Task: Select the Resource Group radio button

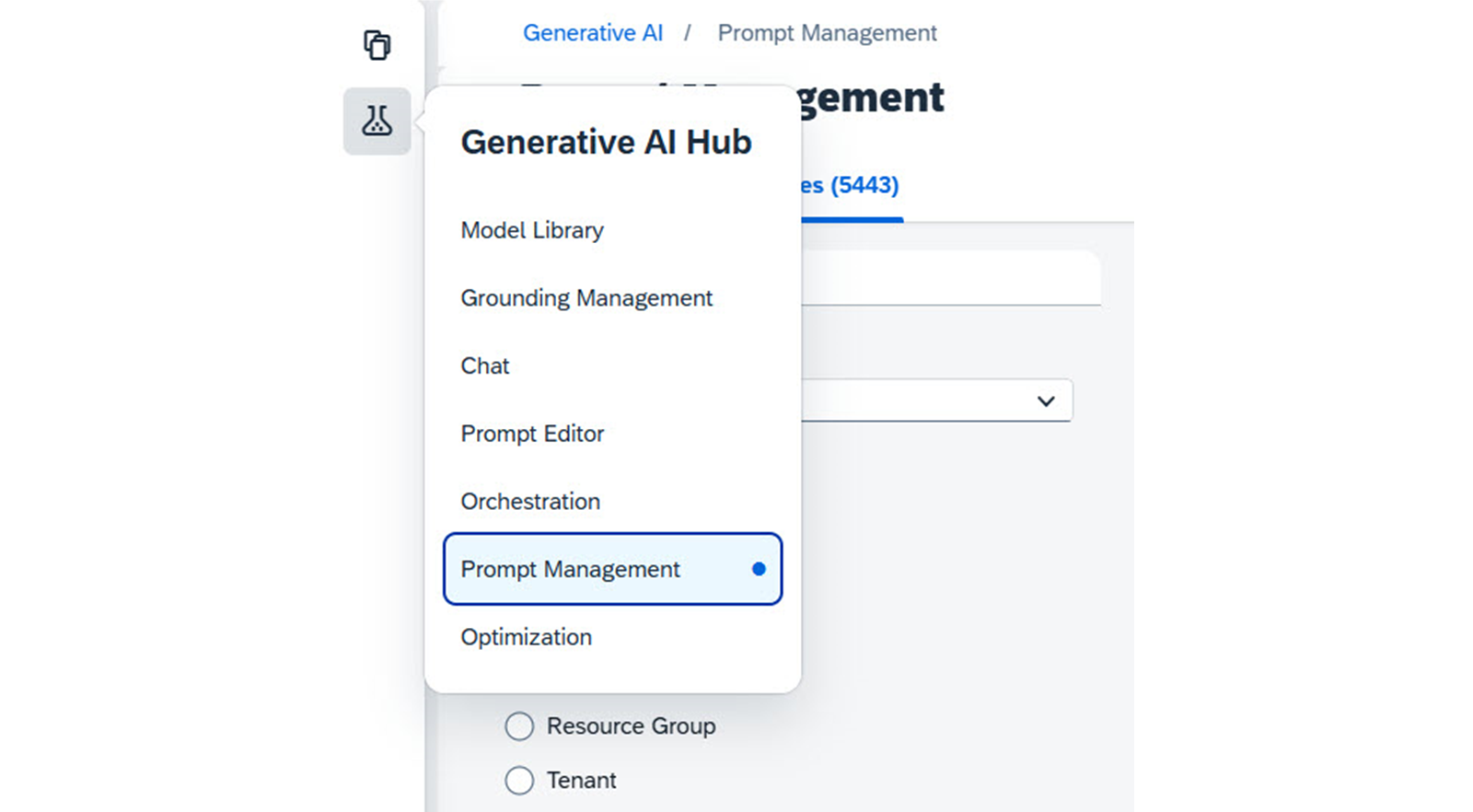Action: pos(519,726)
